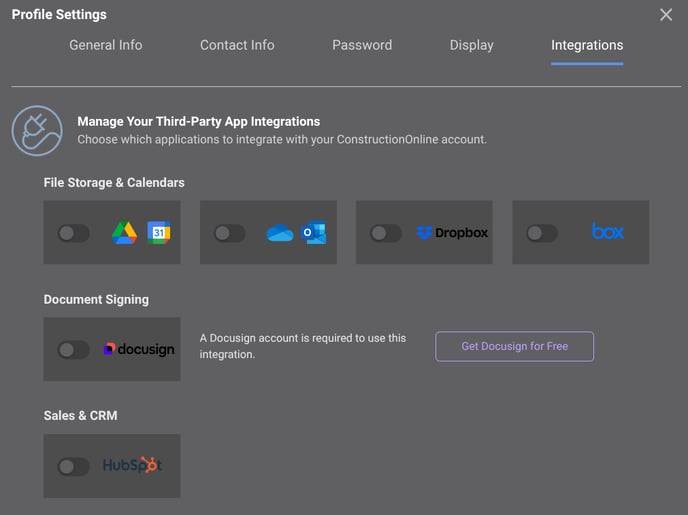Click the Dropbox logo
Image resolution: width=688 pixels, height=515 pixels.
(452, 233)
